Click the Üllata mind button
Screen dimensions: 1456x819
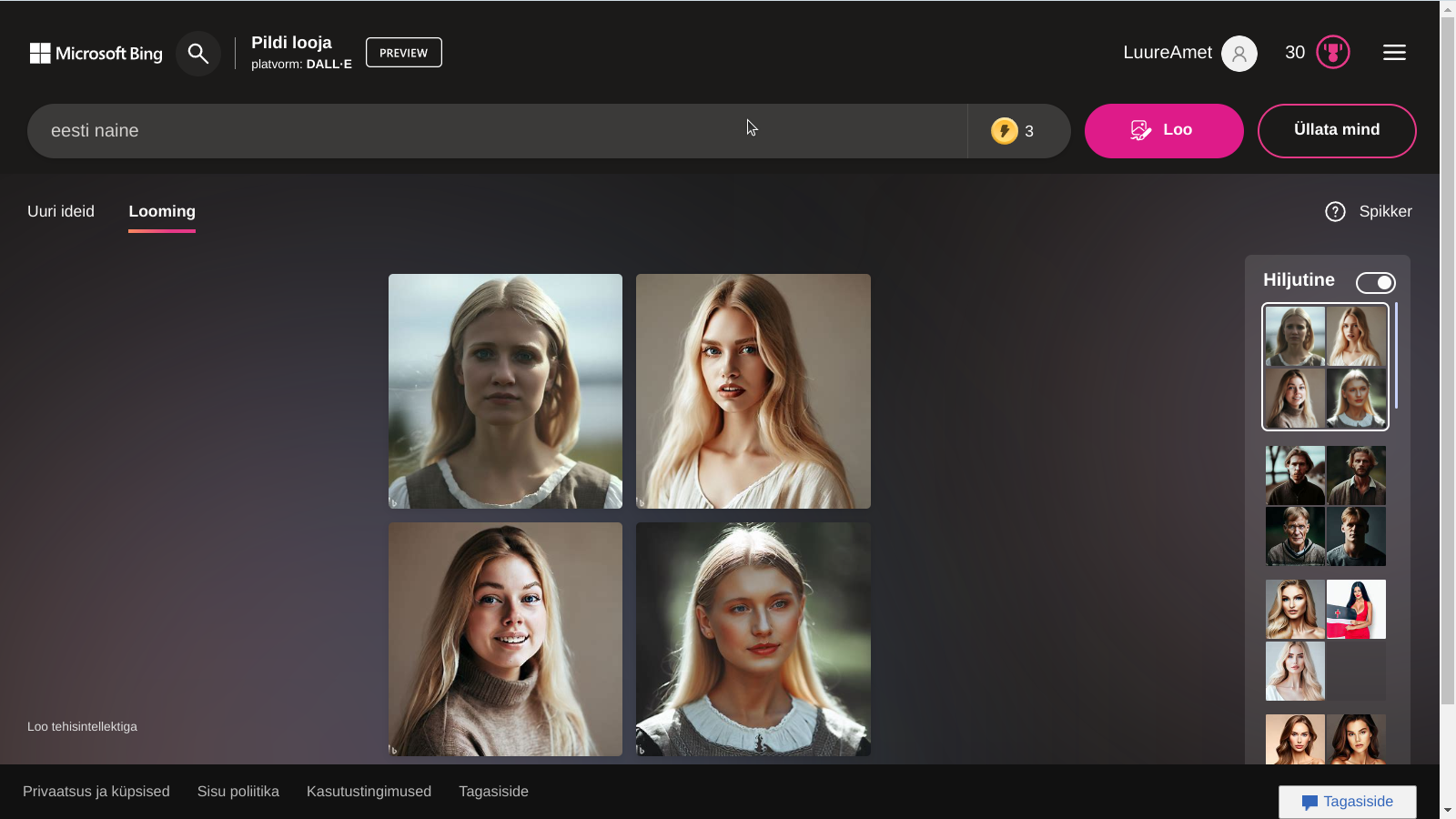[x=1336, y=130]
